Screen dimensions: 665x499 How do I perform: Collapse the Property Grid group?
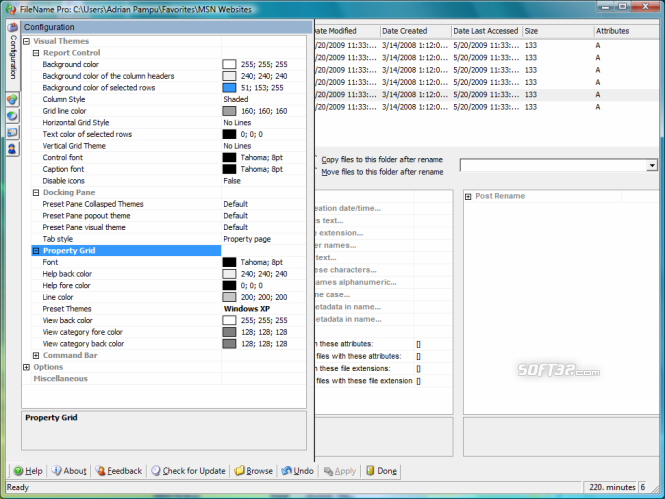pyautogui.click(x=36, y=251)
